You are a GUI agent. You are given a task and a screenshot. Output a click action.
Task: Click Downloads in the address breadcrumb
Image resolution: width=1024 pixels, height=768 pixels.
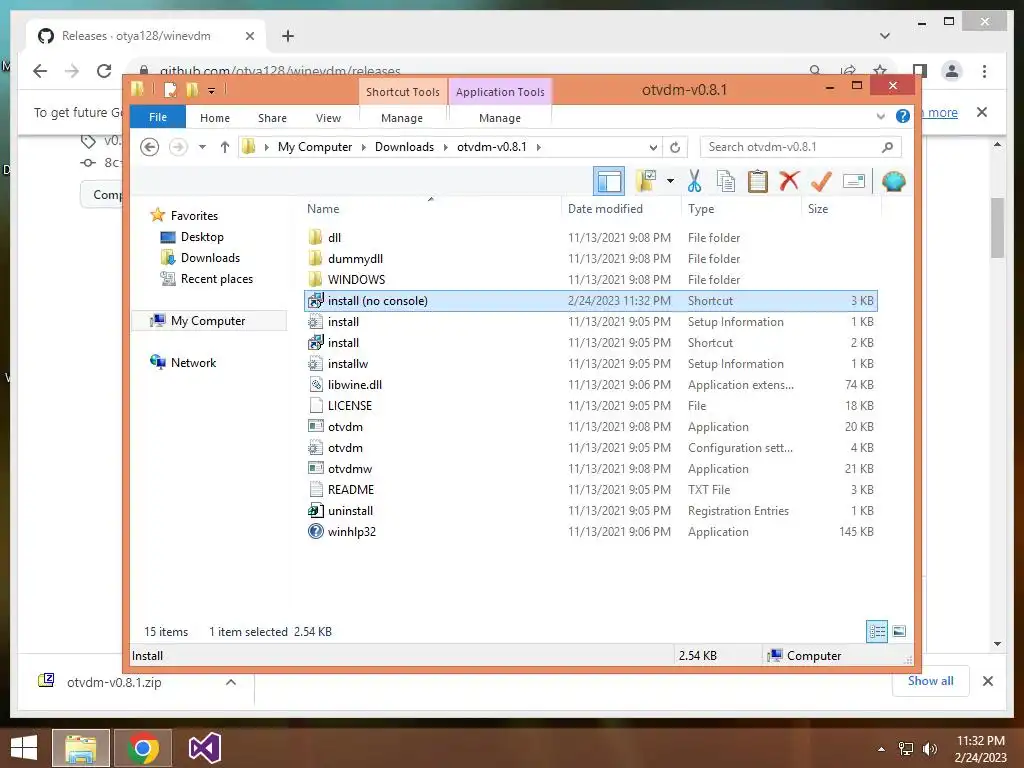click(x=404, y=147)
